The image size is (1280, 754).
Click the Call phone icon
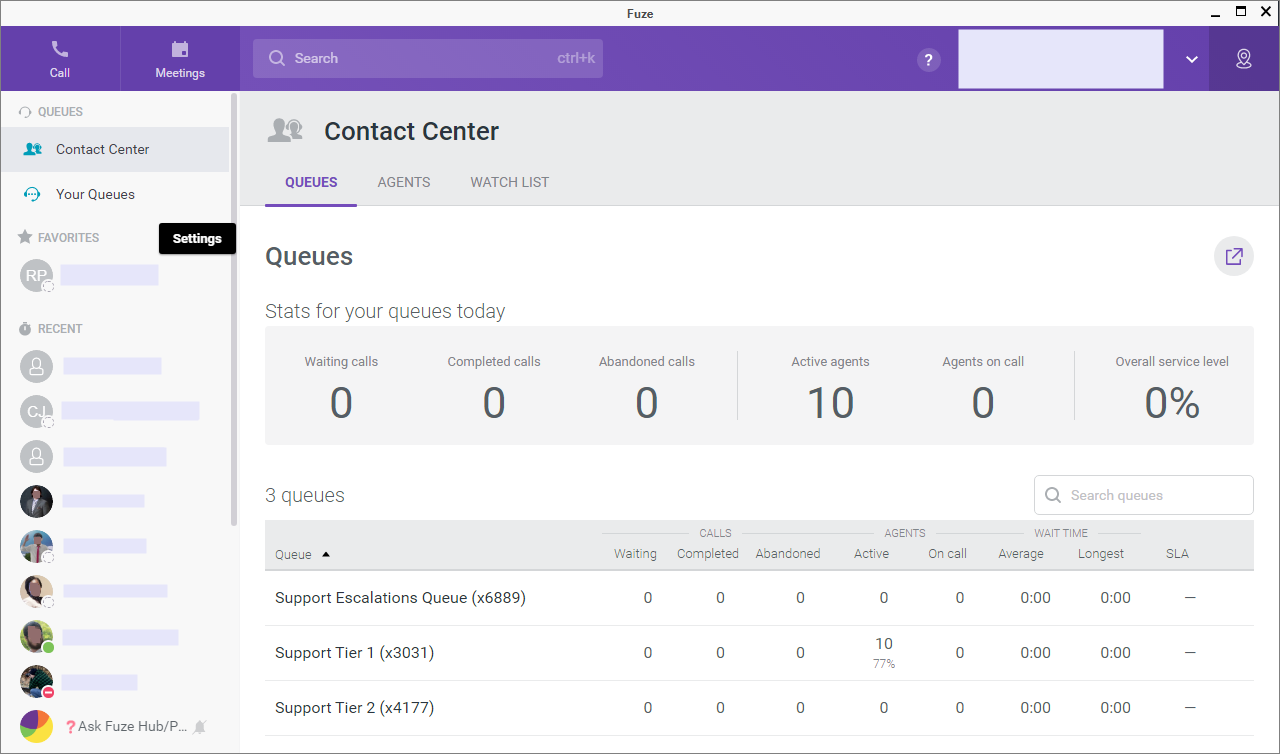point(60,49)
